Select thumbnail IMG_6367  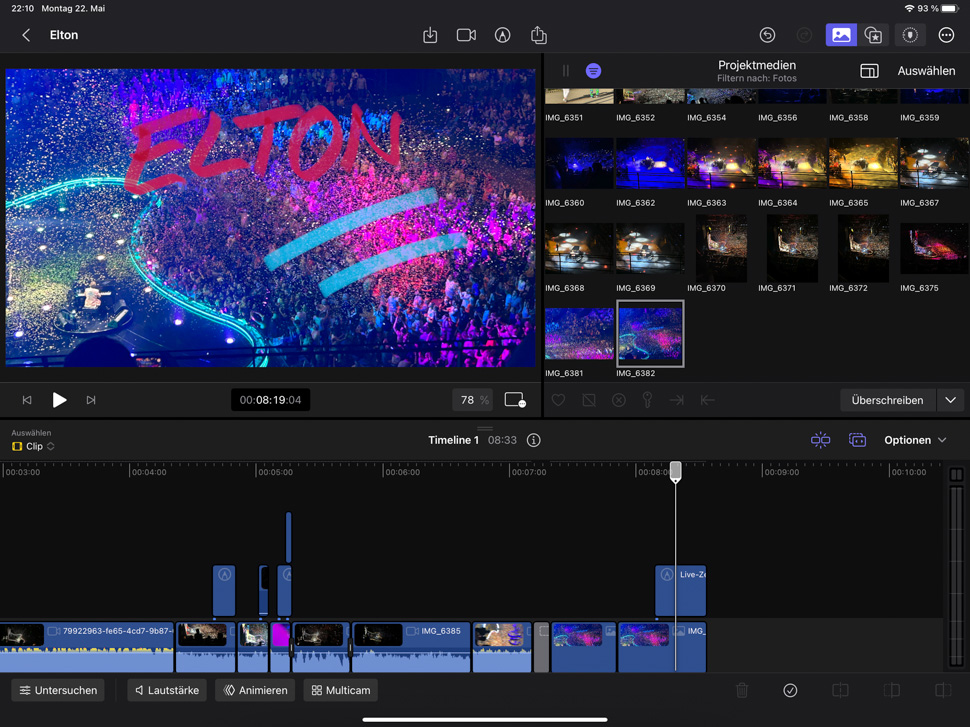pyautogui.click(x=934, y=163)
